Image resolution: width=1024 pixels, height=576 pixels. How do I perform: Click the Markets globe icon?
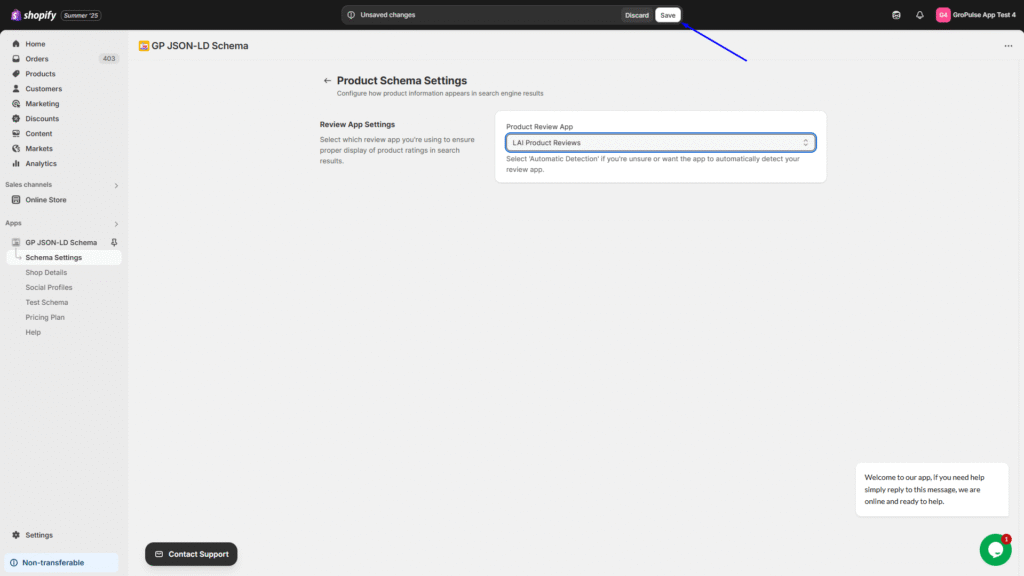16,149
